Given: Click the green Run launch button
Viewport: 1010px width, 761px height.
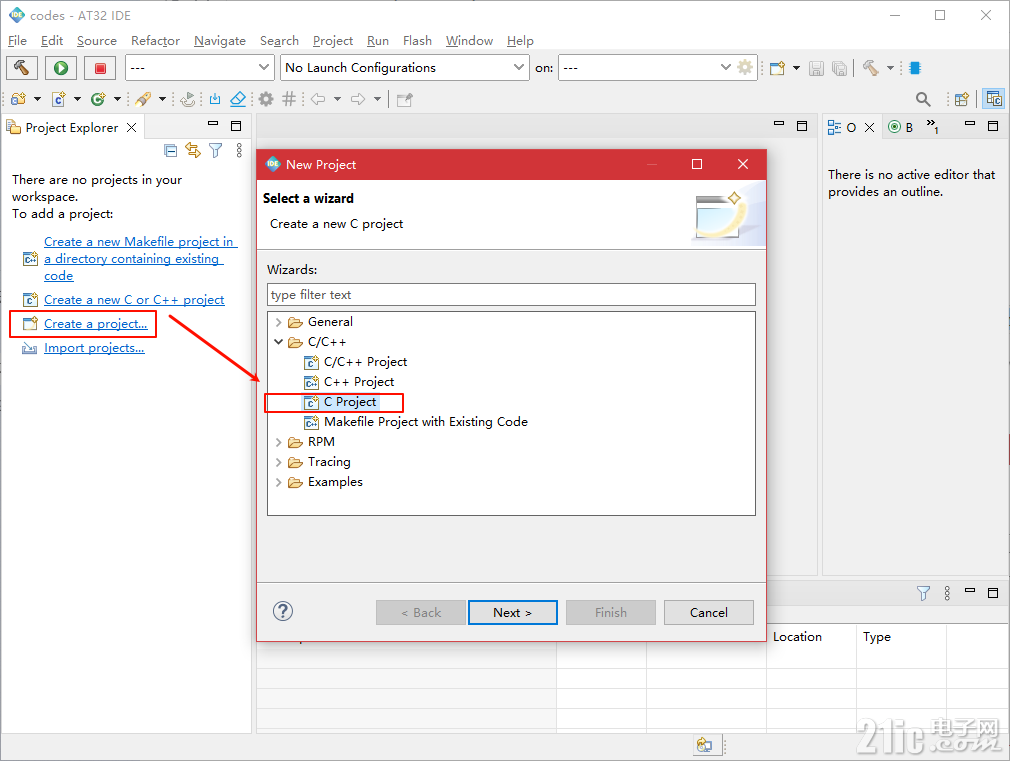Looking at the screenshot, I should coord(61,68).
